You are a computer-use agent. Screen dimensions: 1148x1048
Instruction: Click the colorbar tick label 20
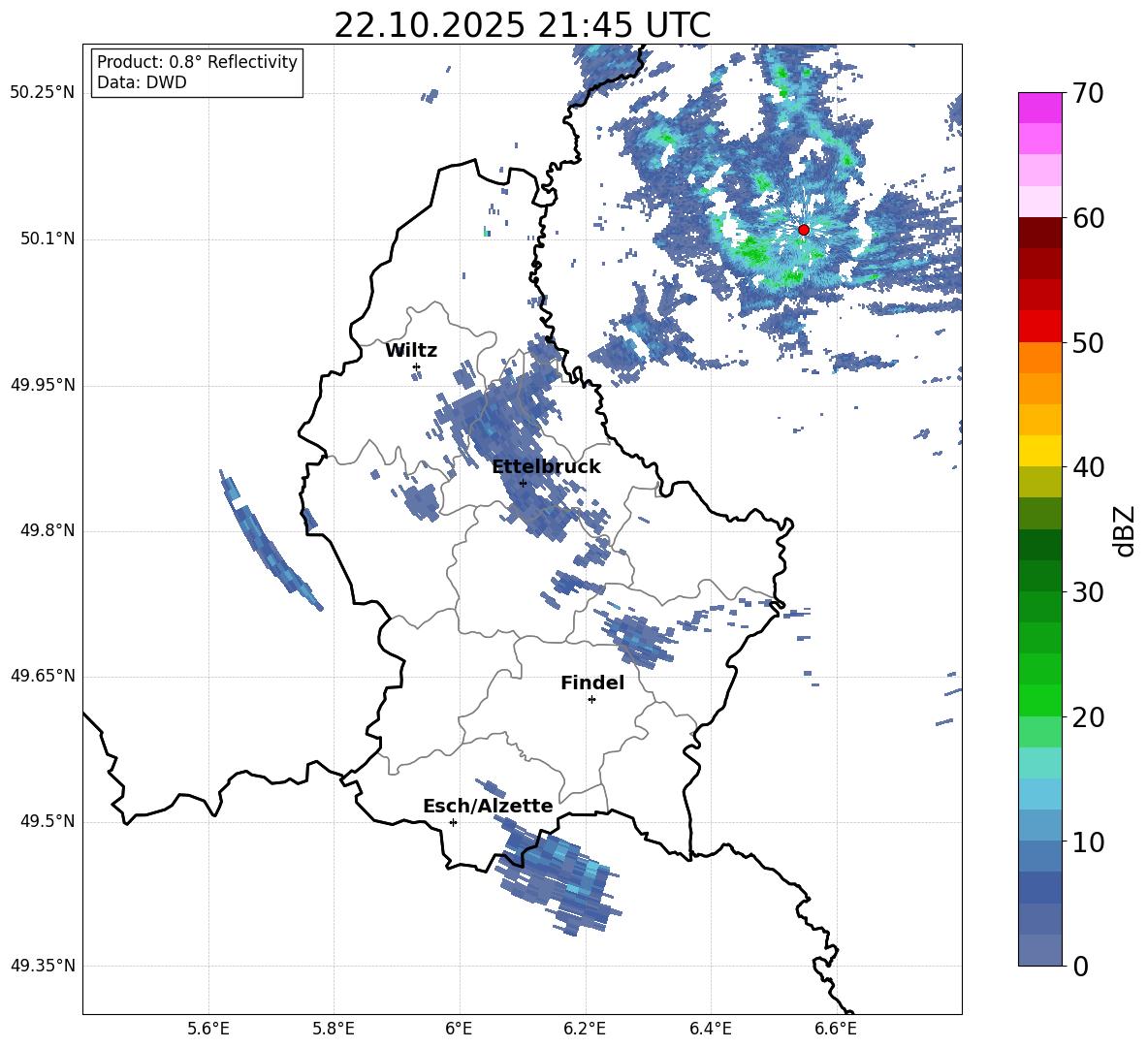pos(1088,717)
